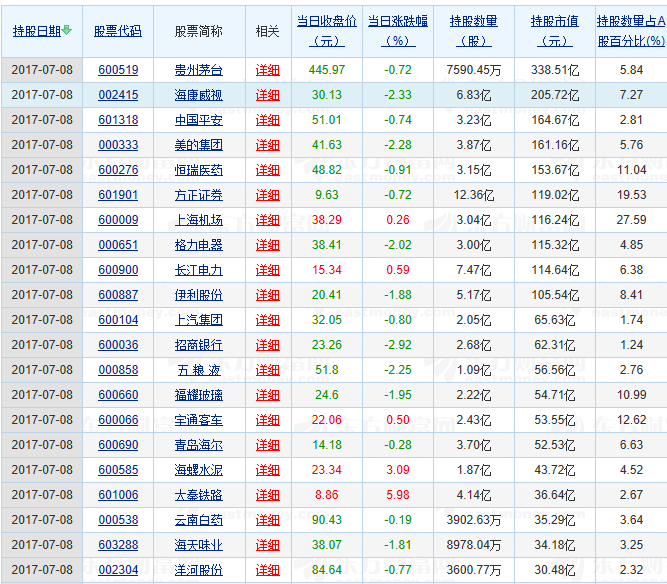Click 详细 for 大秦铁路 row
667x584 pixels.
tap(268, 495)
